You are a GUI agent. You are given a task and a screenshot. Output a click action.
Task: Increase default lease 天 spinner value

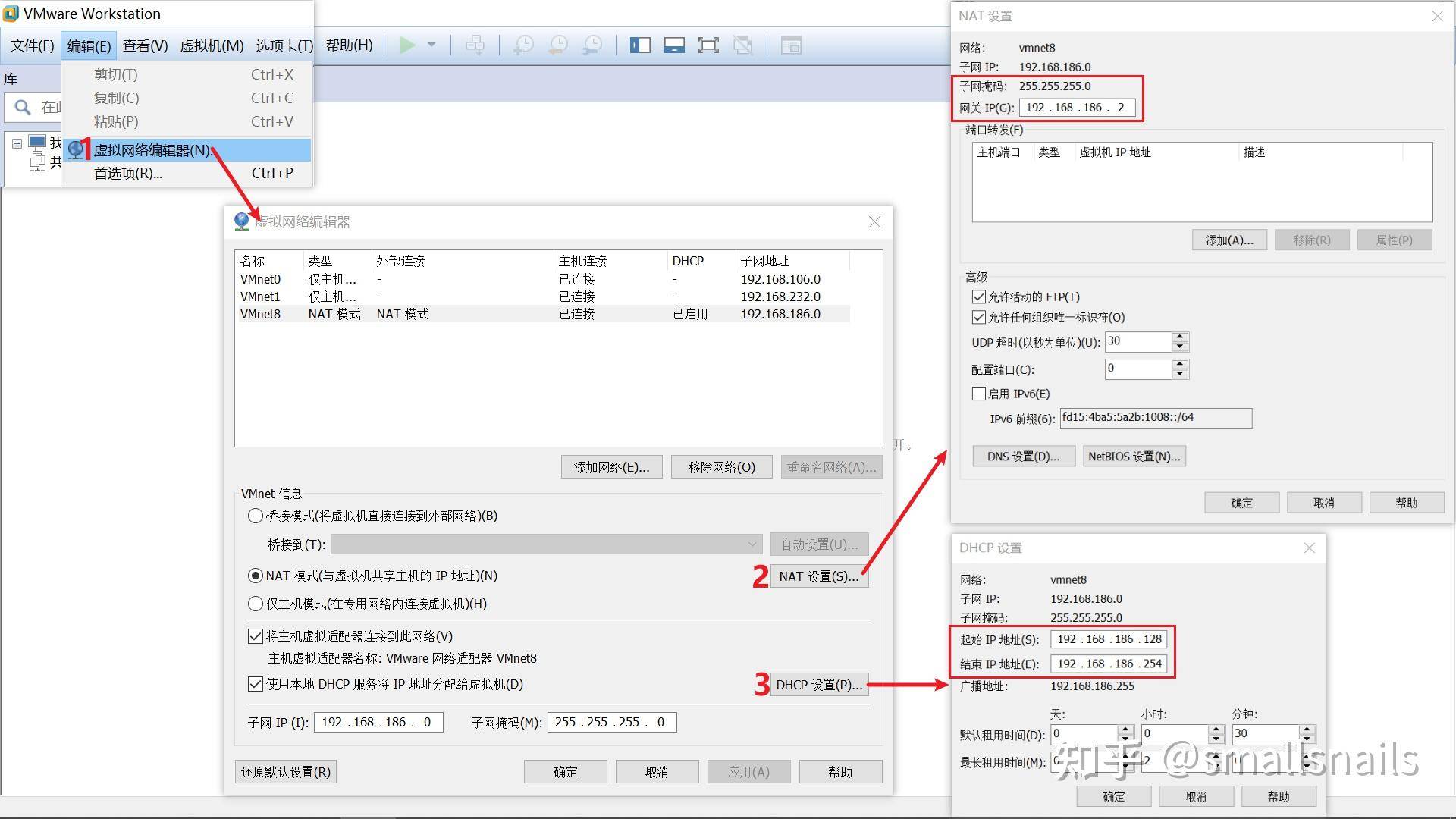(x=1125, y=730)
